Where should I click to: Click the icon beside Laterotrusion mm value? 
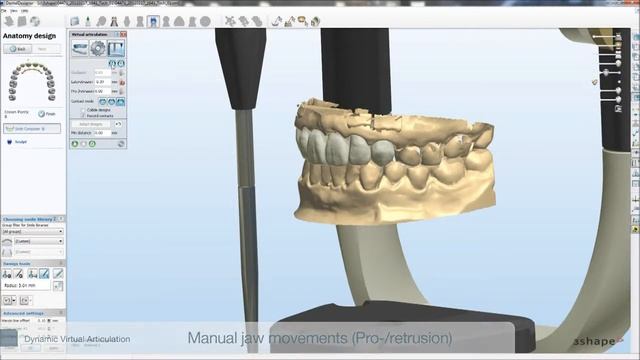tap(122, 82)
